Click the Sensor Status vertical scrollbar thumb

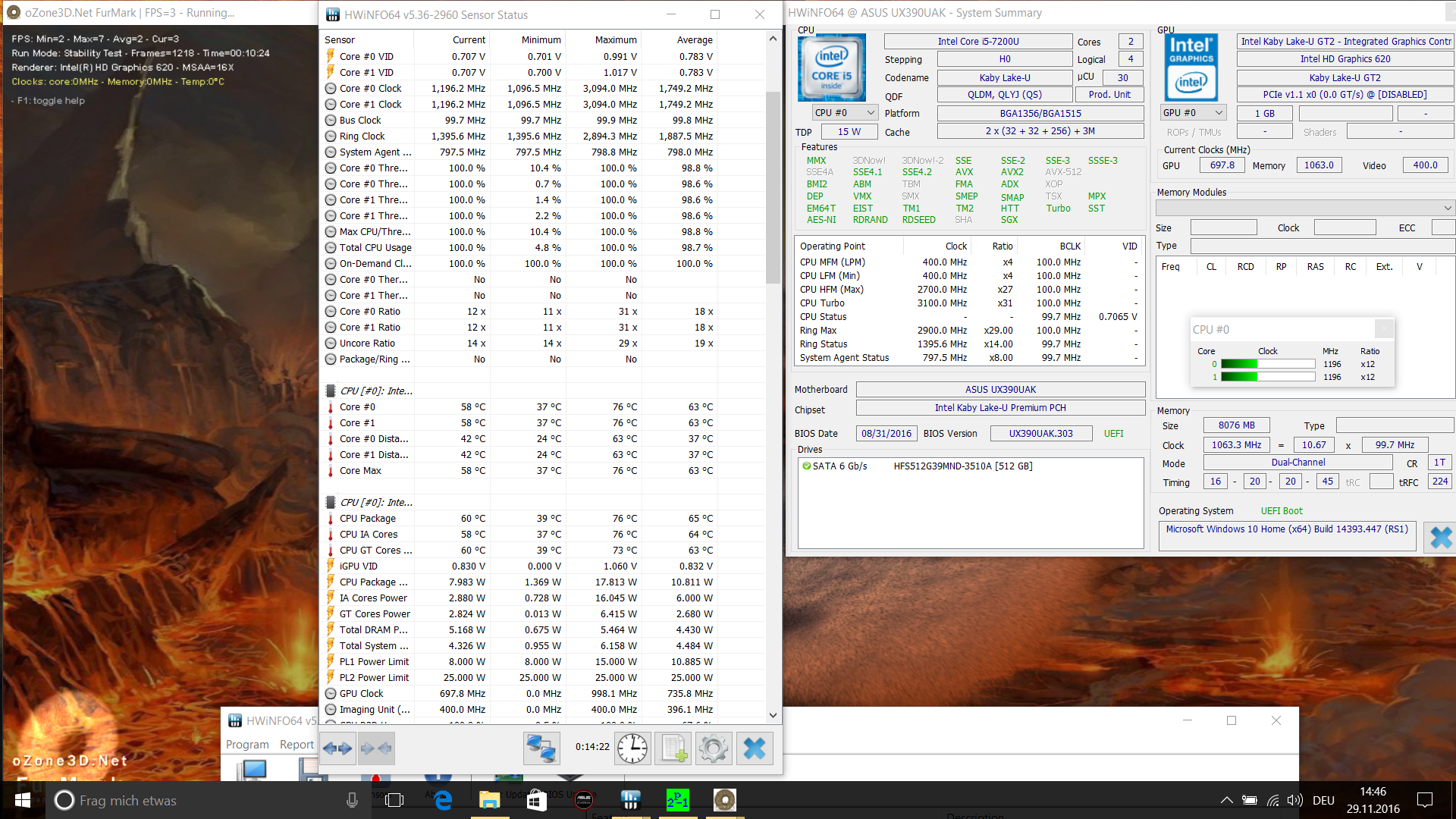(773, 187)
